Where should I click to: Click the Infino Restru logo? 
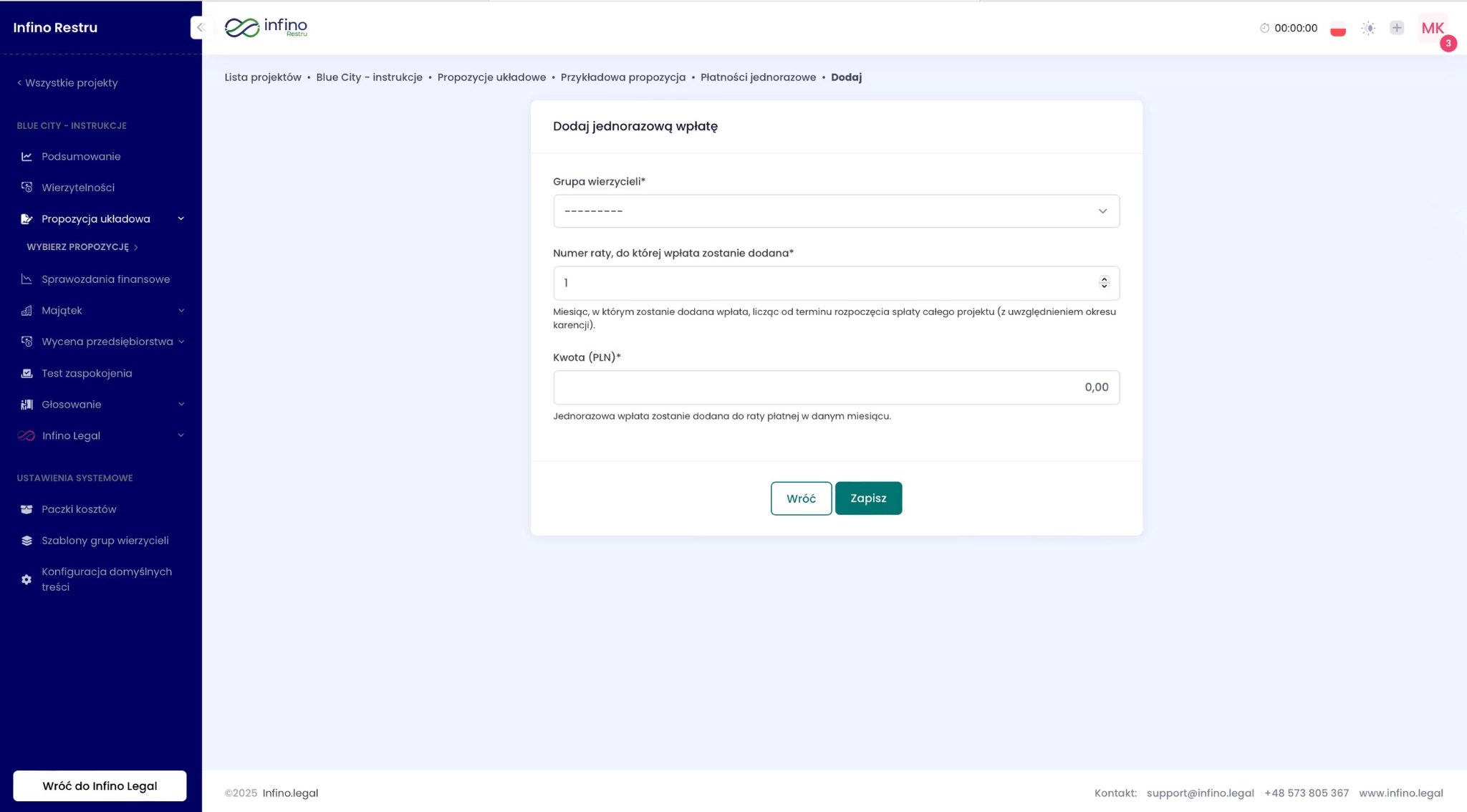point(266,27)
